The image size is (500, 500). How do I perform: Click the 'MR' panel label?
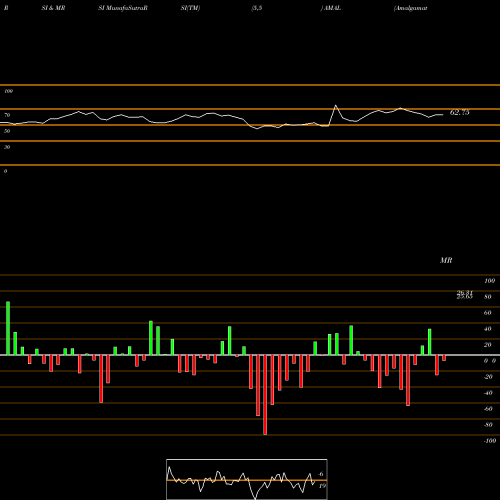pyautogui.click(x=446, y=260)
